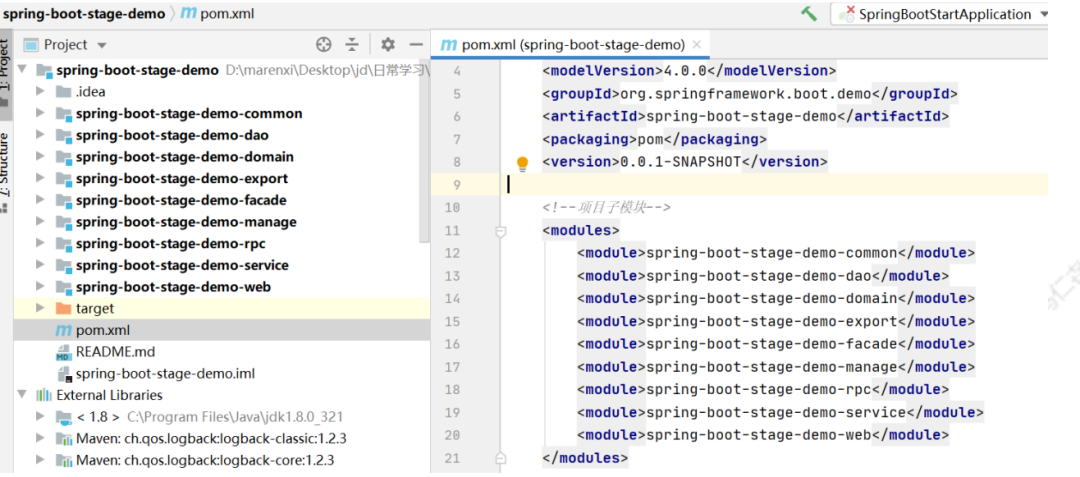Hide the Project panel with minus icon
The height and width of the screenshot is (477, 1080).
pos(415,45)
